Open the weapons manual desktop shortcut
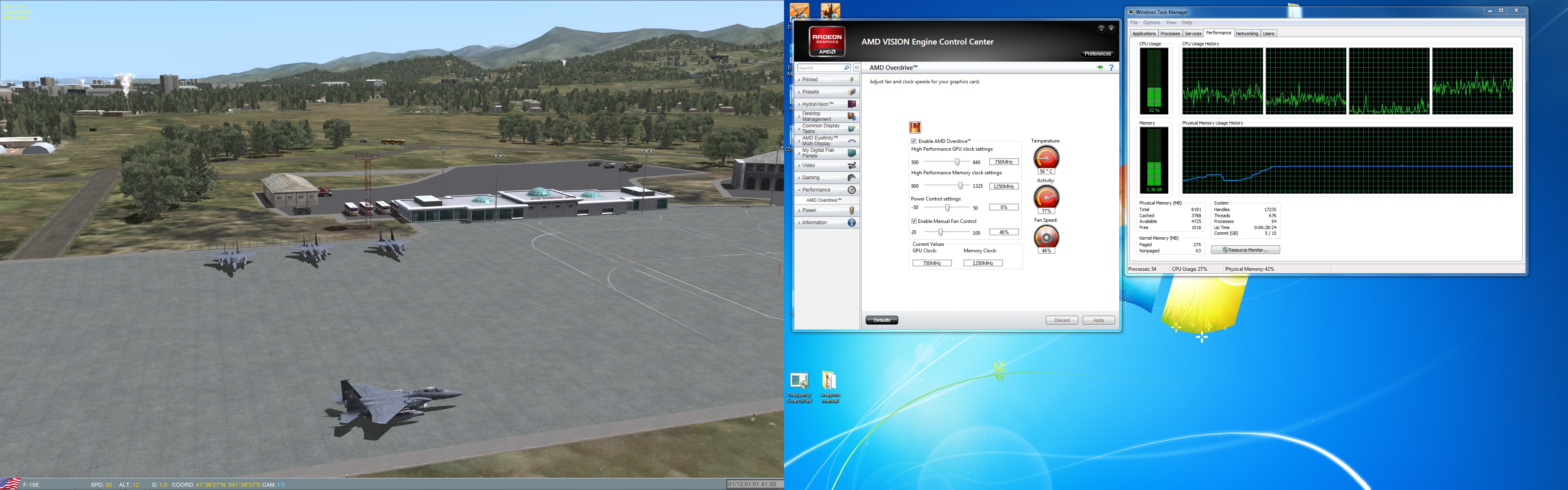Screen dimensions: 1568x490 [x=830, y=387]
